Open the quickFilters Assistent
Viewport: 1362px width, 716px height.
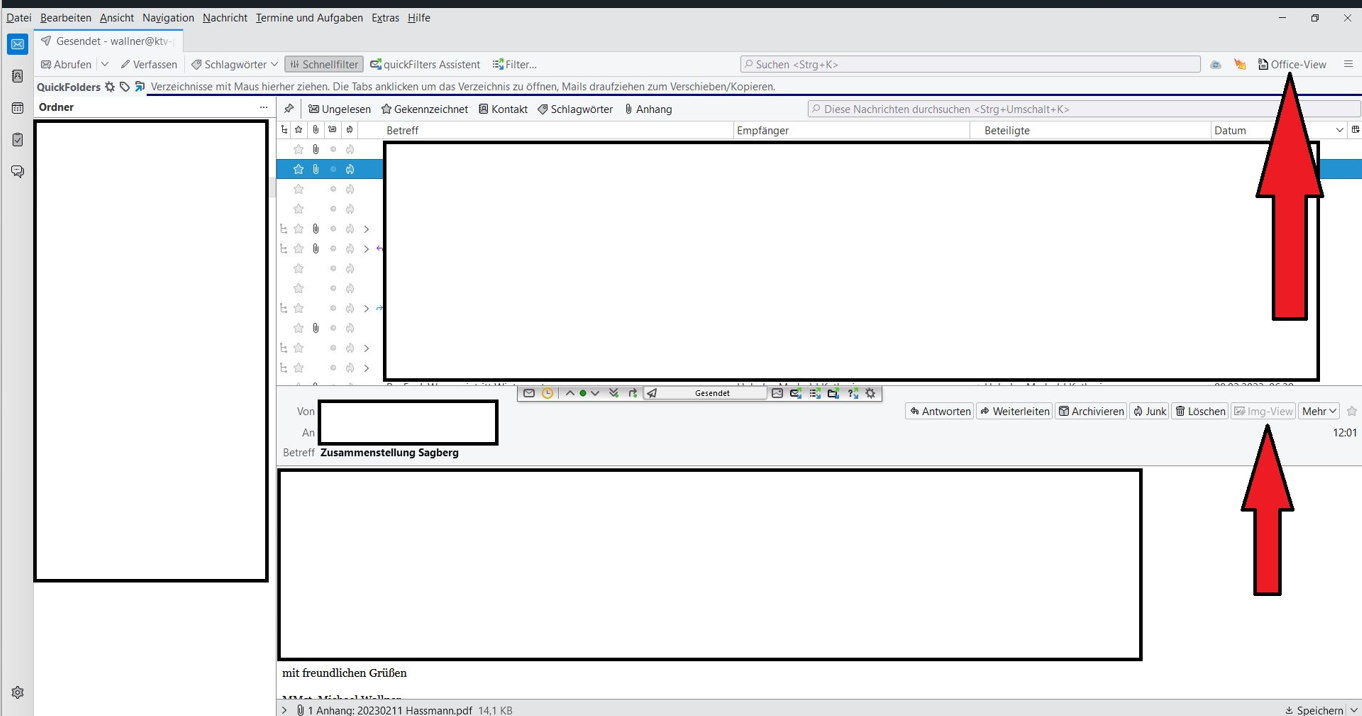[x=425, y=64]
